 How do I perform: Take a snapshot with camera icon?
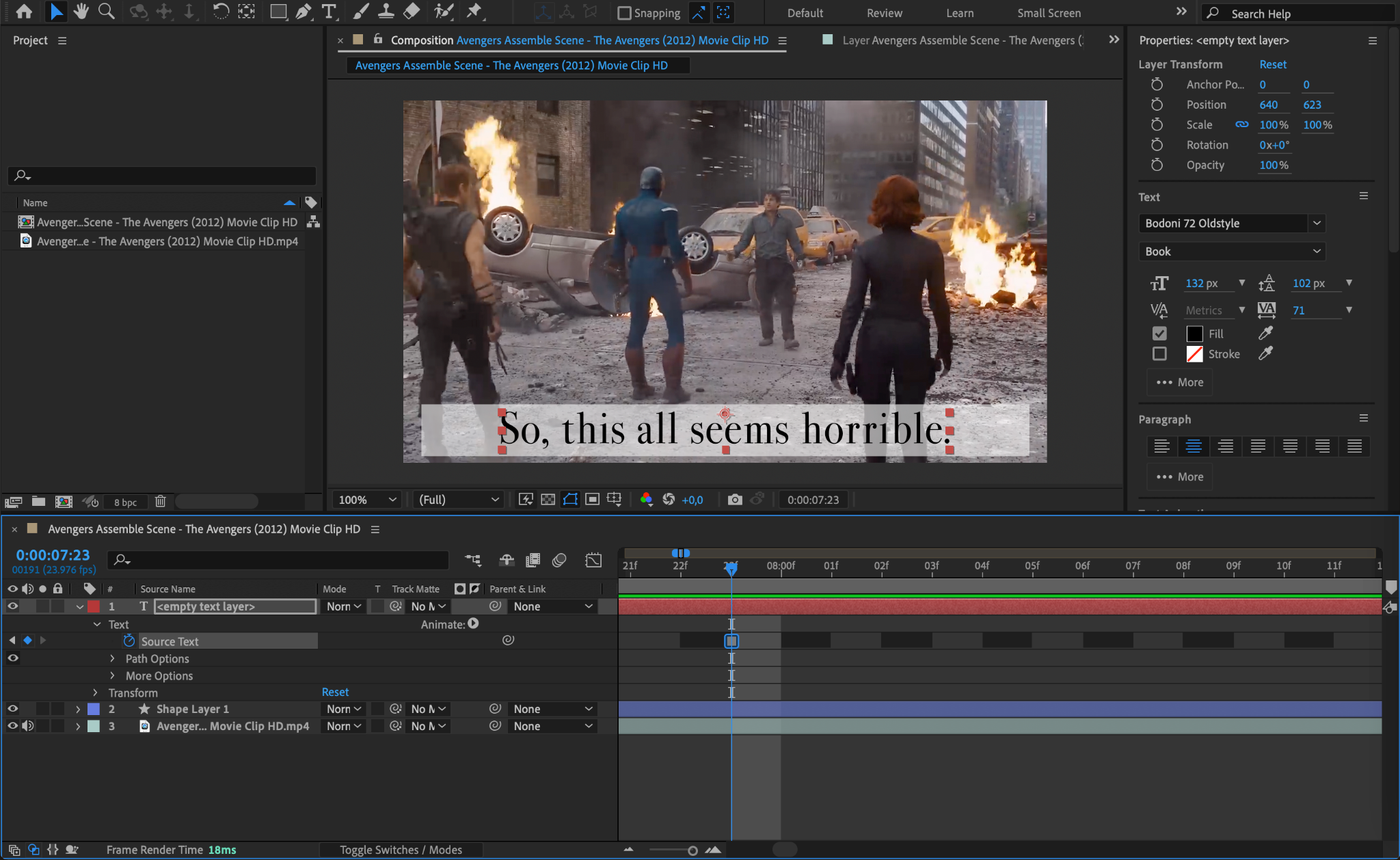(735, 500)
